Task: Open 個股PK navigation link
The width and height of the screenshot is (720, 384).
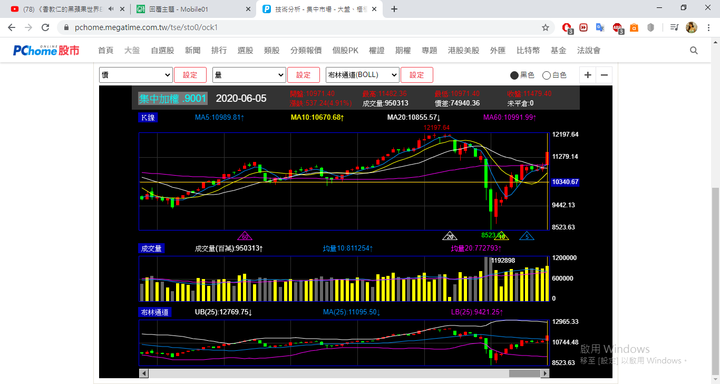Action: pos(345,51)
